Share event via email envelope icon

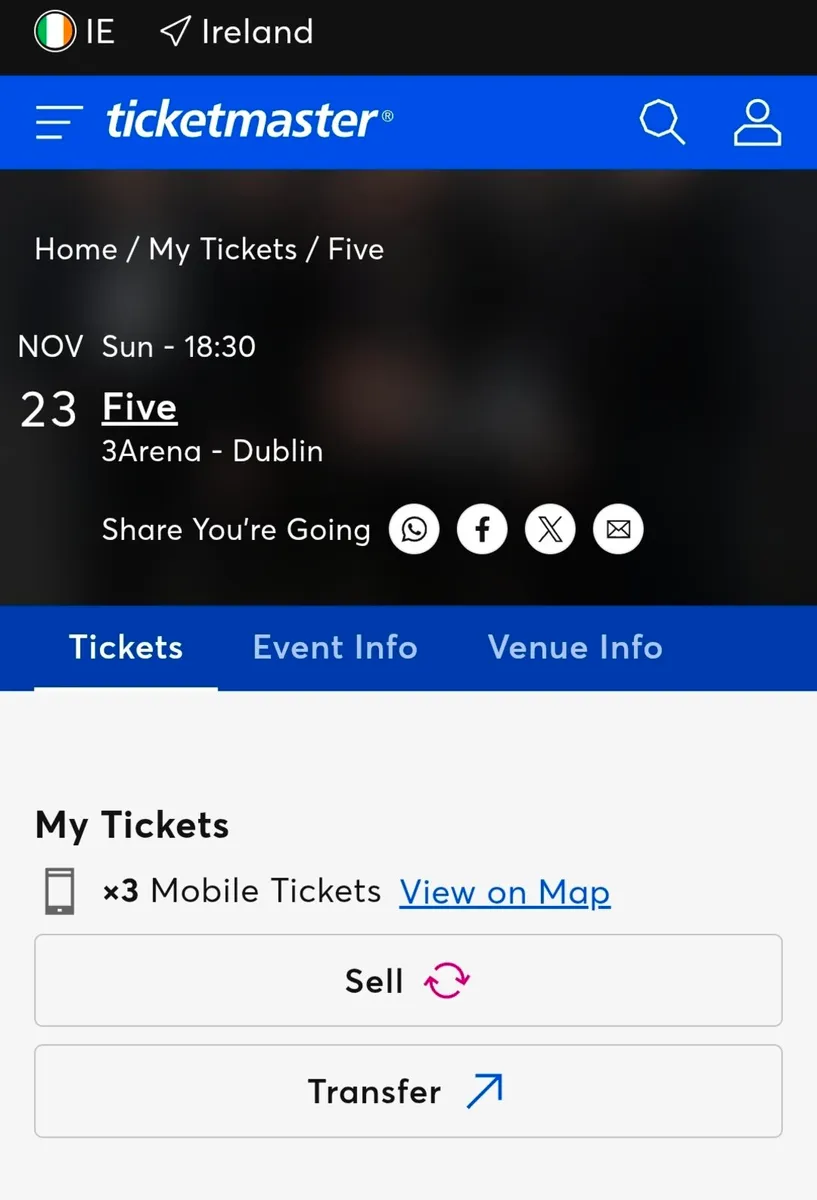tap(618, 530)
